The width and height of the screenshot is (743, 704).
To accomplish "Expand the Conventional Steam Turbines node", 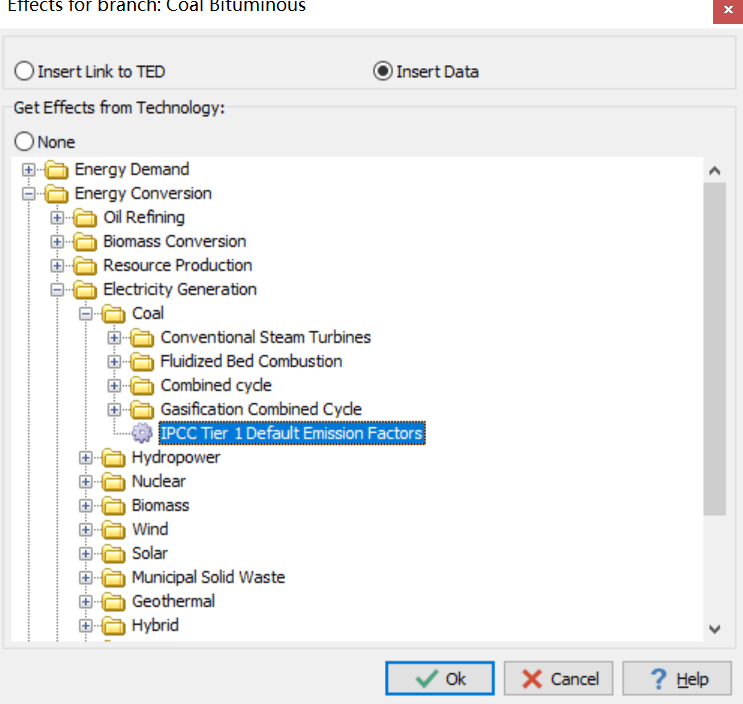I will tap(114, 337).
